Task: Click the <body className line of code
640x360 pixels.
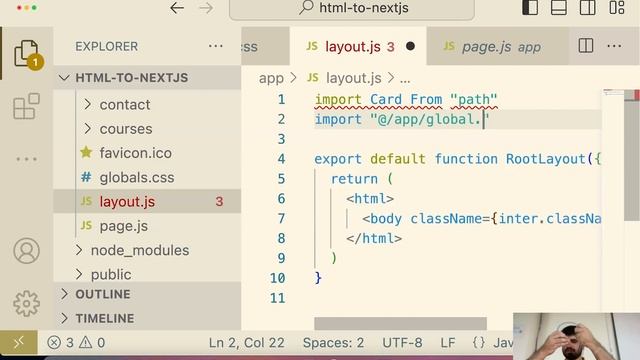Action: 481,219
